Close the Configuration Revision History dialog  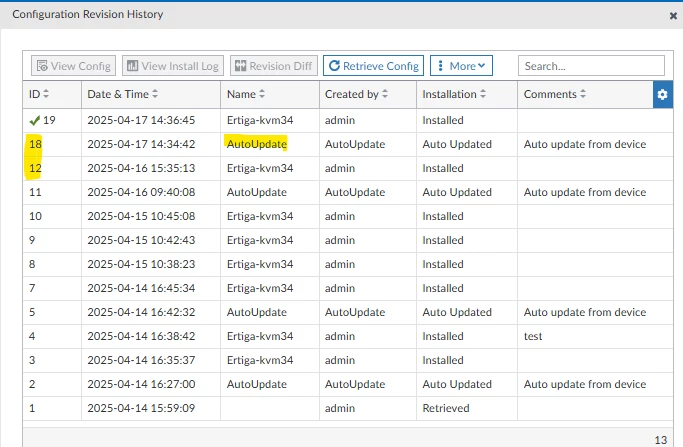point(673,16)
